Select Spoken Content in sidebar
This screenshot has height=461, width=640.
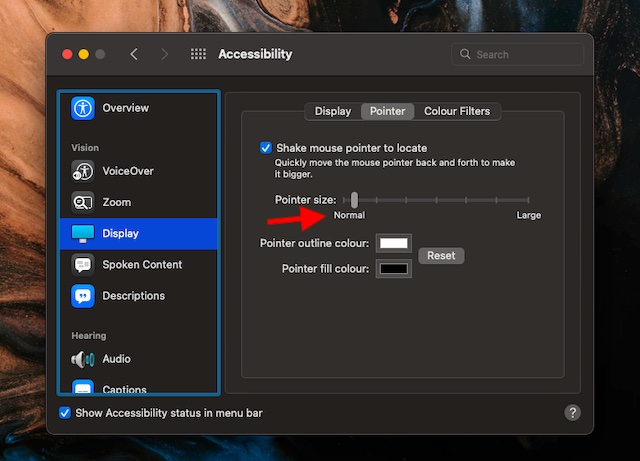138,265
